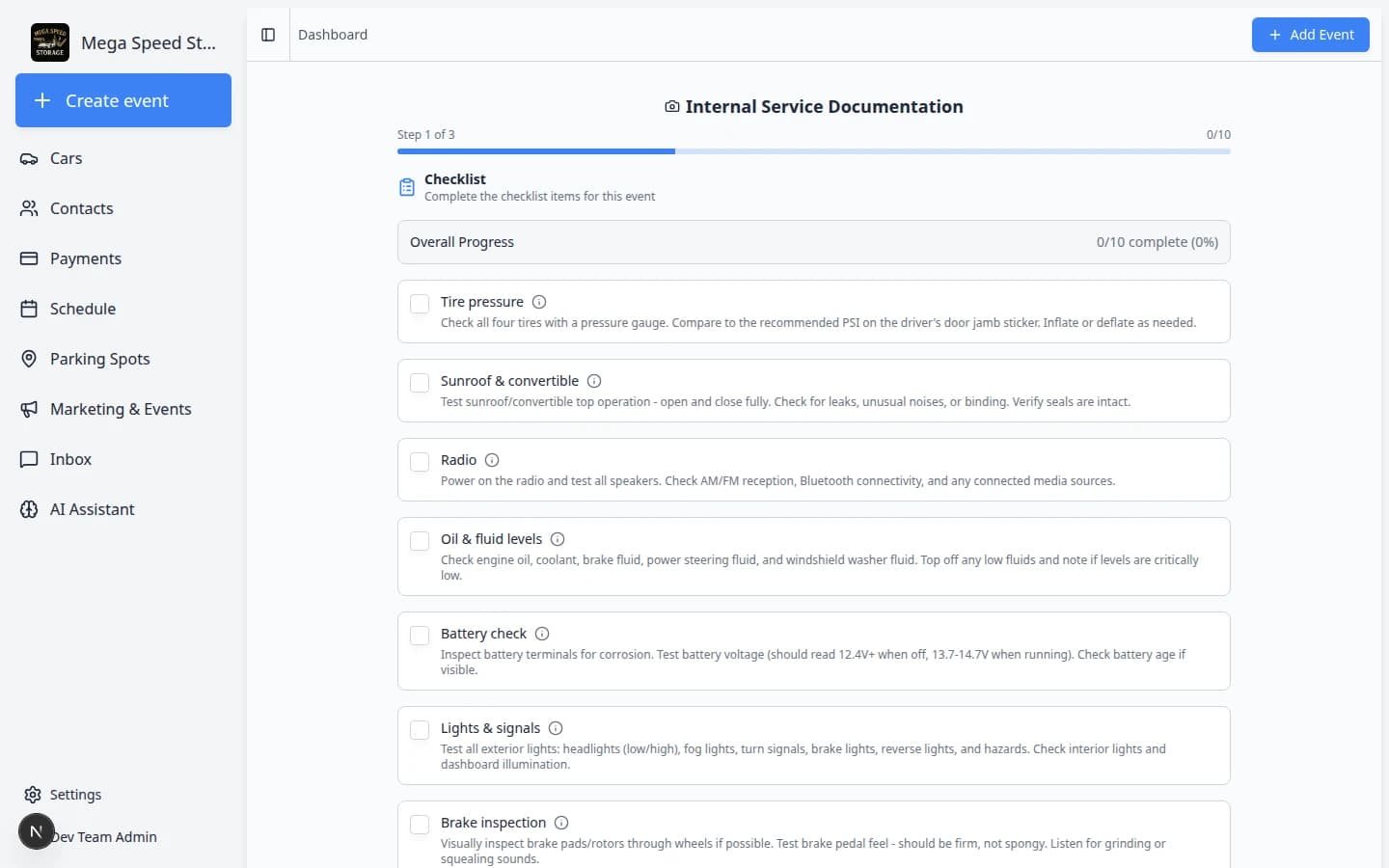Click the Mega Speed Storage logo

coord(50,42)
